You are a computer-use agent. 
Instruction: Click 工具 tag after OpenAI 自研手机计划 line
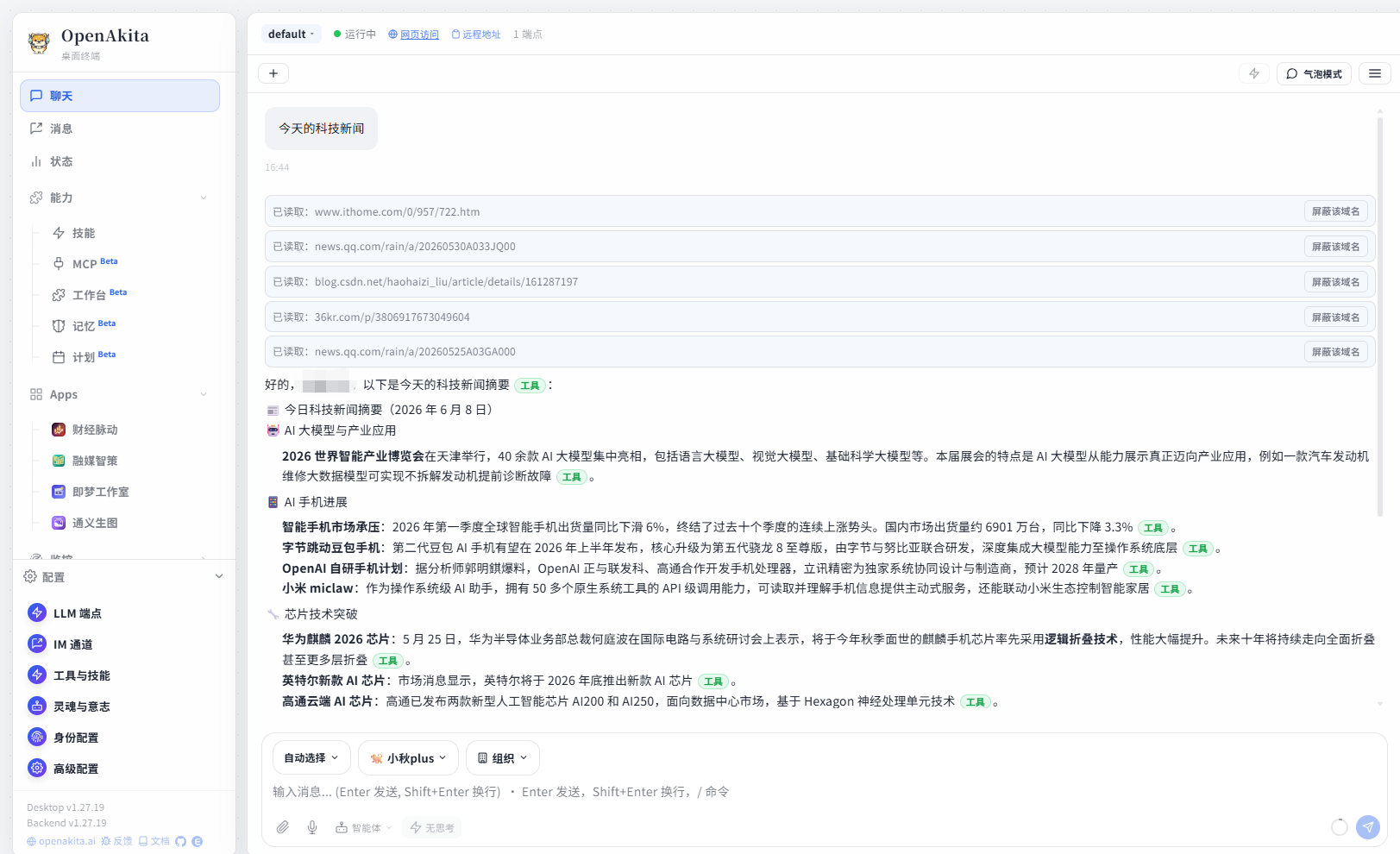[1139, 569]
